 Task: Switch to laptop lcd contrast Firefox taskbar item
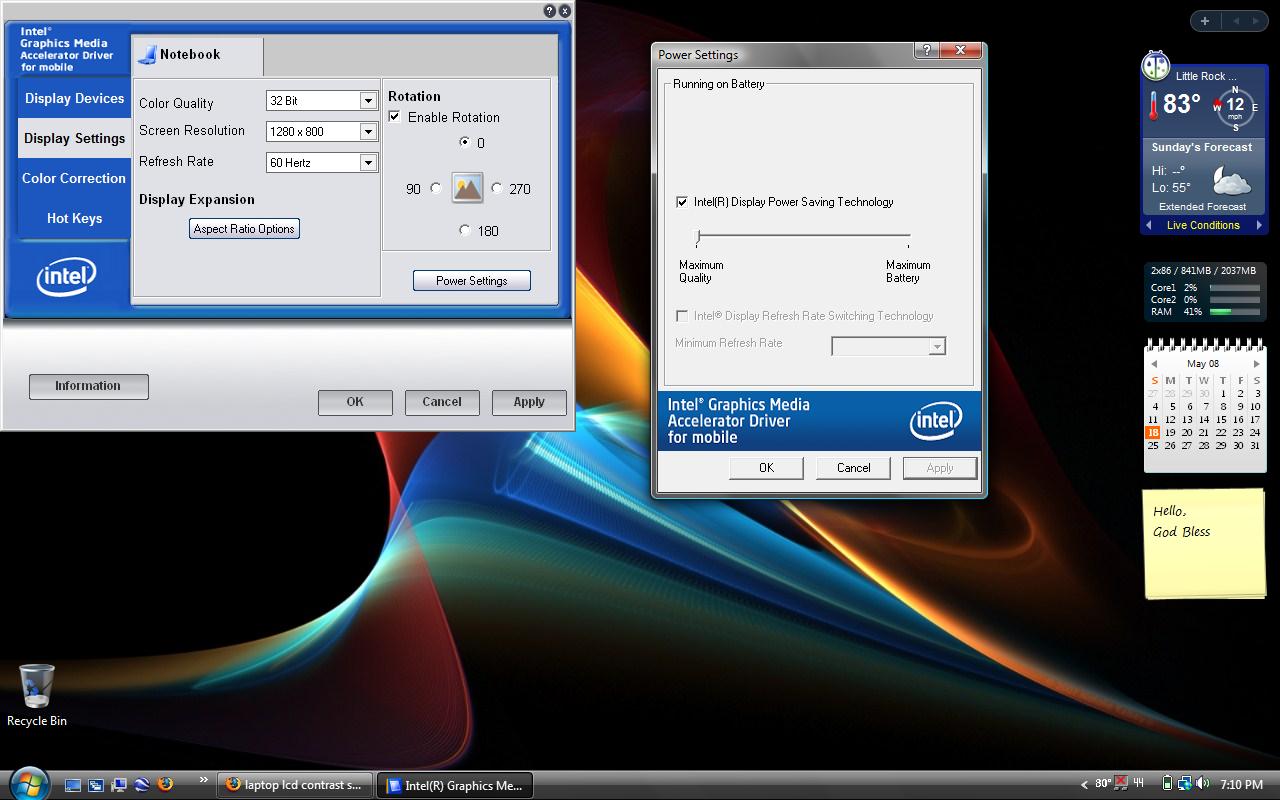coord(295,785)
